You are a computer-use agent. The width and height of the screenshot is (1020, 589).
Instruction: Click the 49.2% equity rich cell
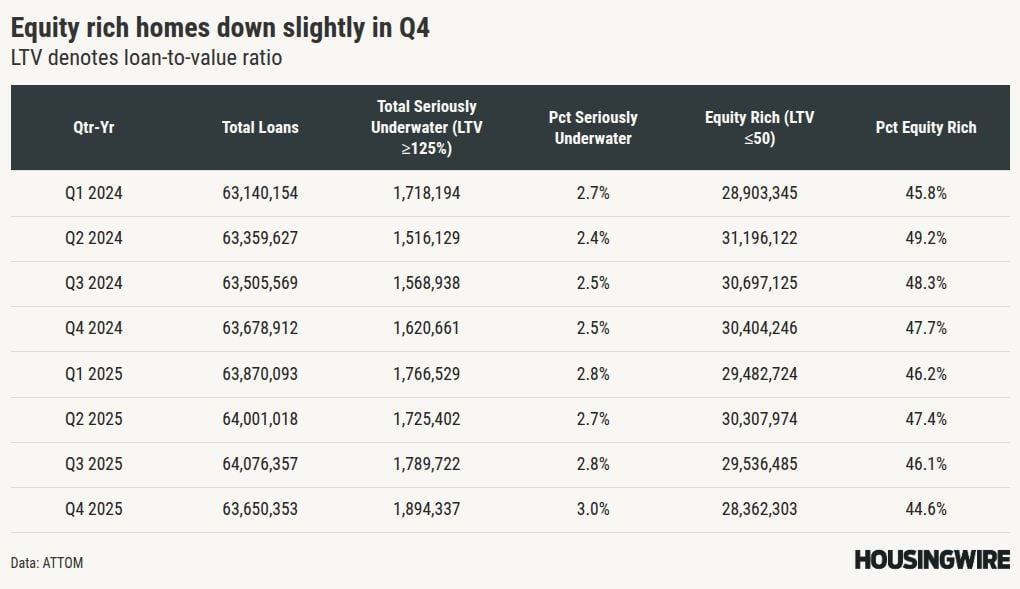(x=926, y=238)
